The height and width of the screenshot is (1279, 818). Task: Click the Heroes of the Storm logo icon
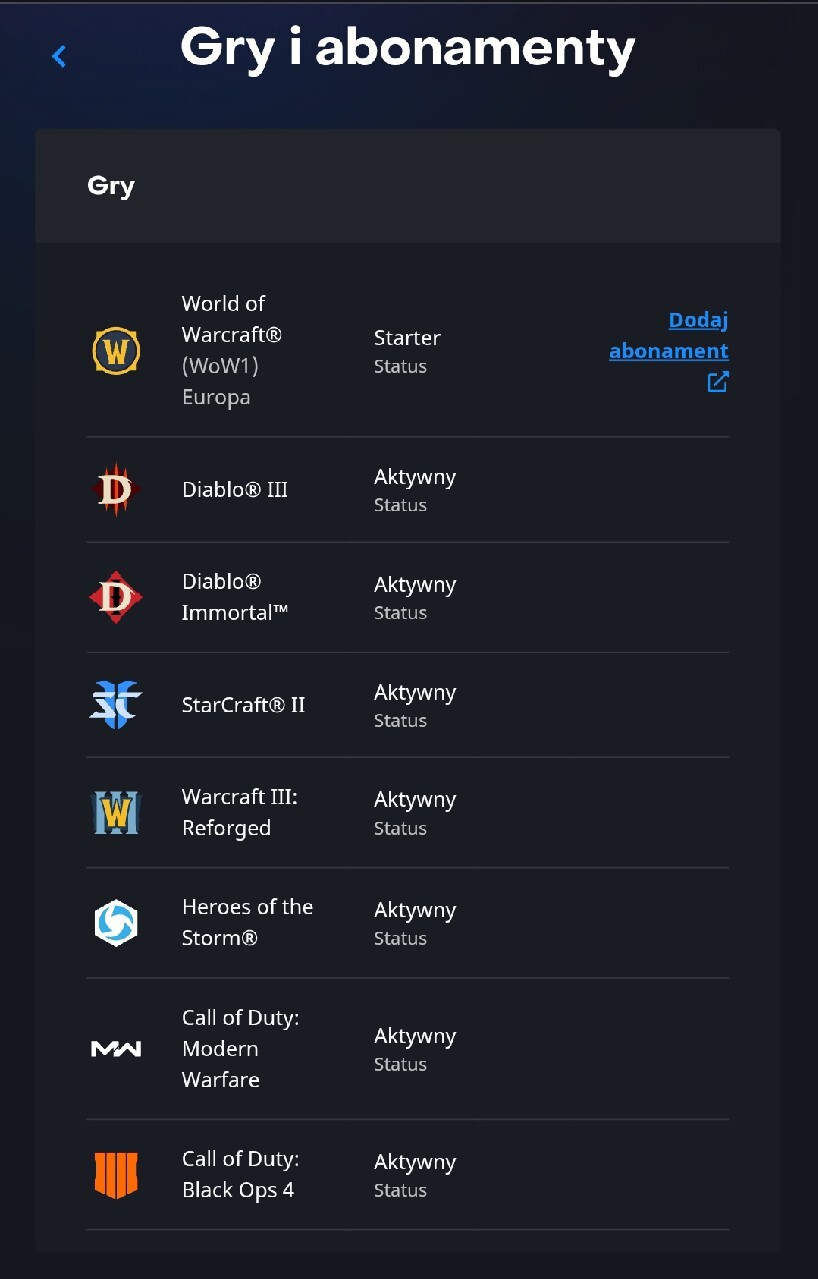pos(116,922)
